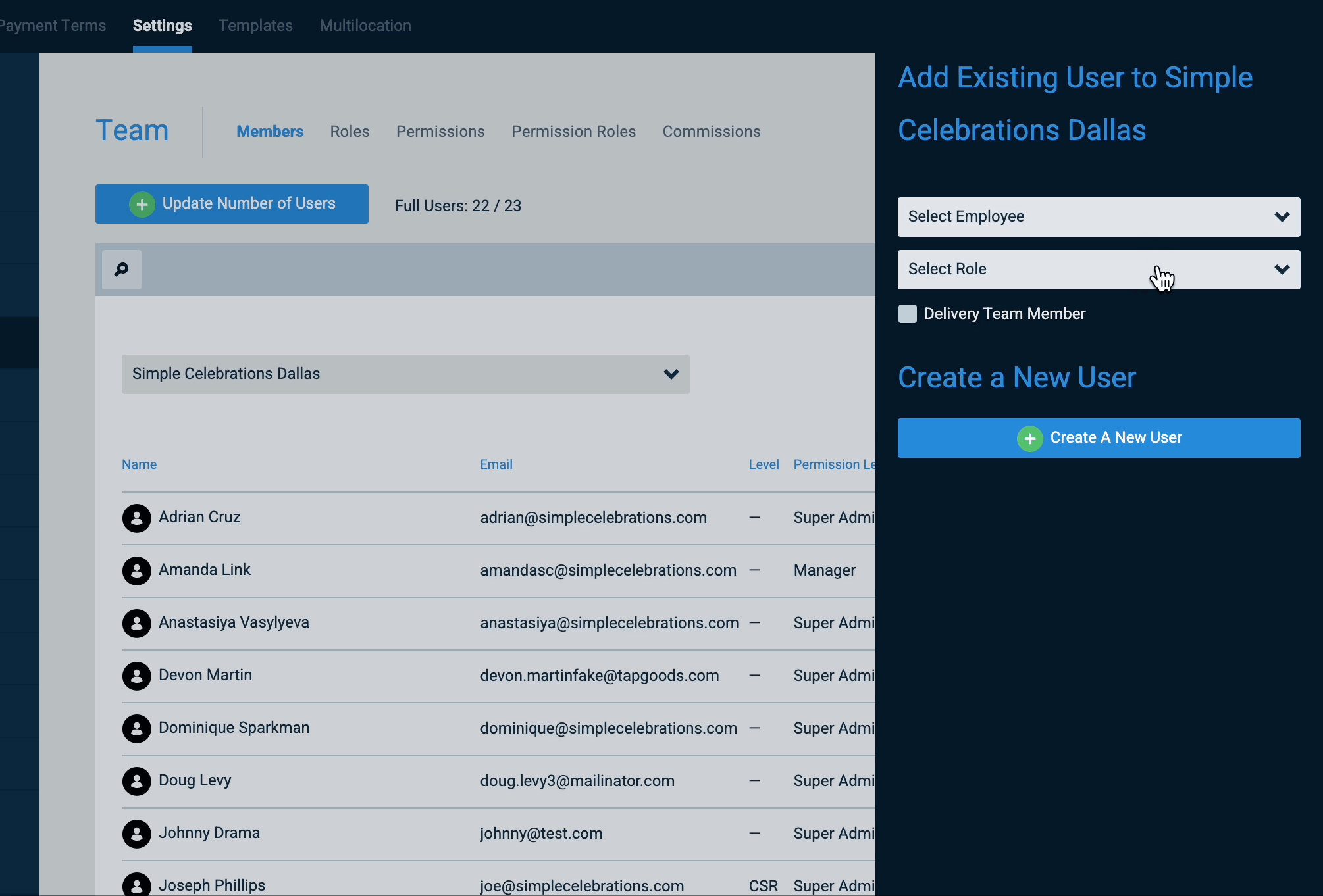Open the Permission Roles sub-tab
Viewport: 1323px width, 896px height.
tap(574, 132)
